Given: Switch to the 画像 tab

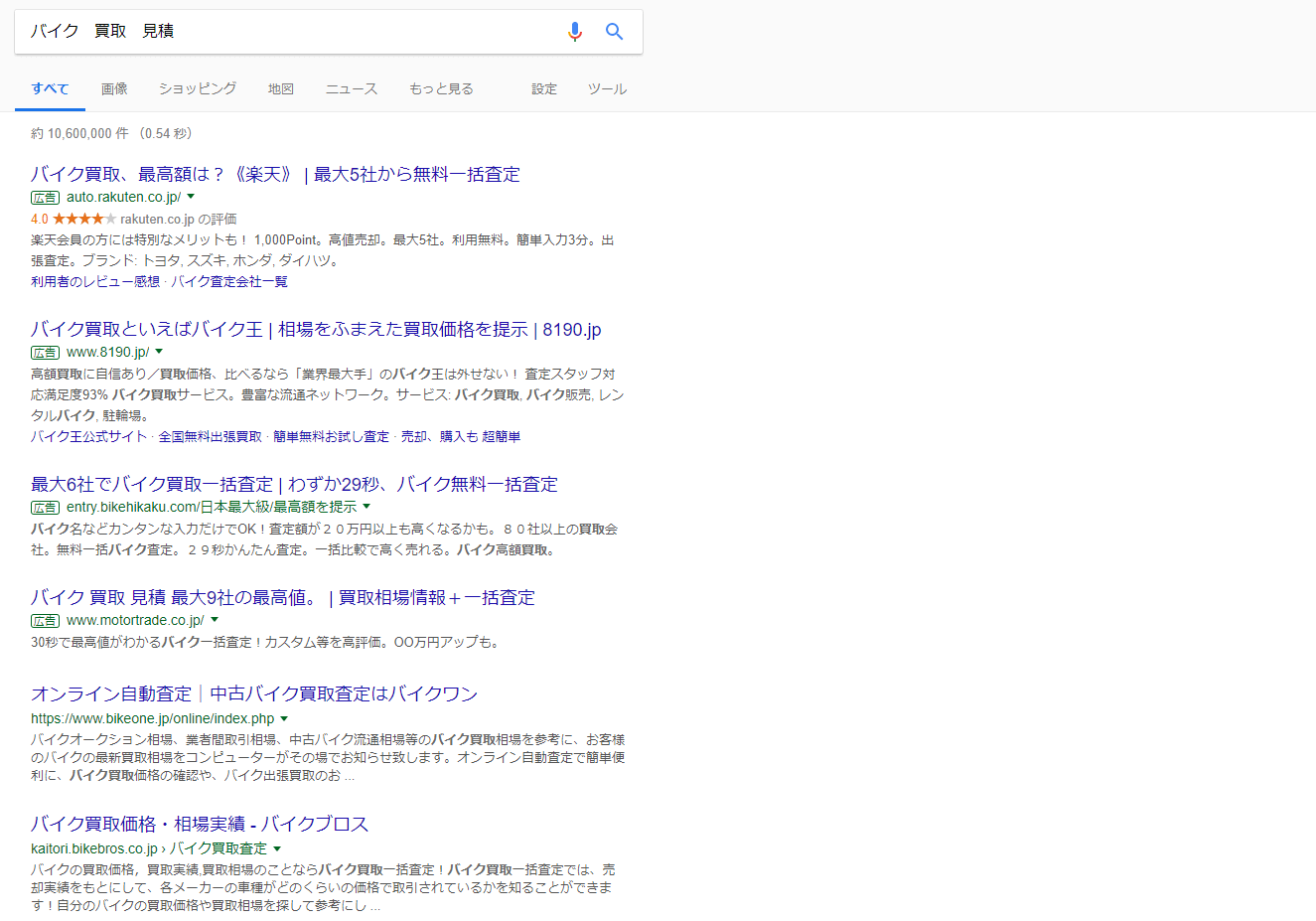Looking at the screenshot, I should [x=114, y=88].
